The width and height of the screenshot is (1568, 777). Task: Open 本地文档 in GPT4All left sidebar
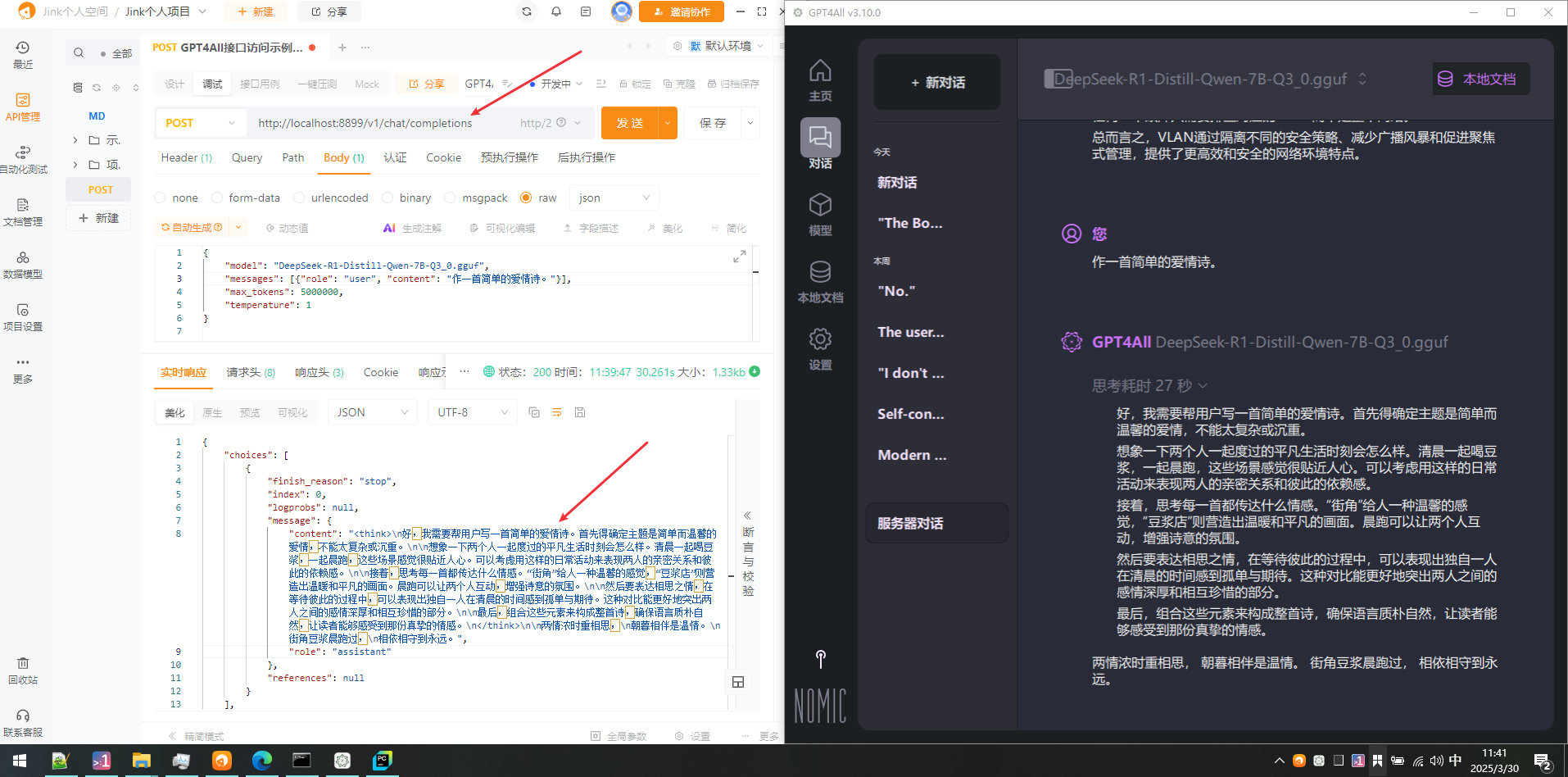point(820,282)
